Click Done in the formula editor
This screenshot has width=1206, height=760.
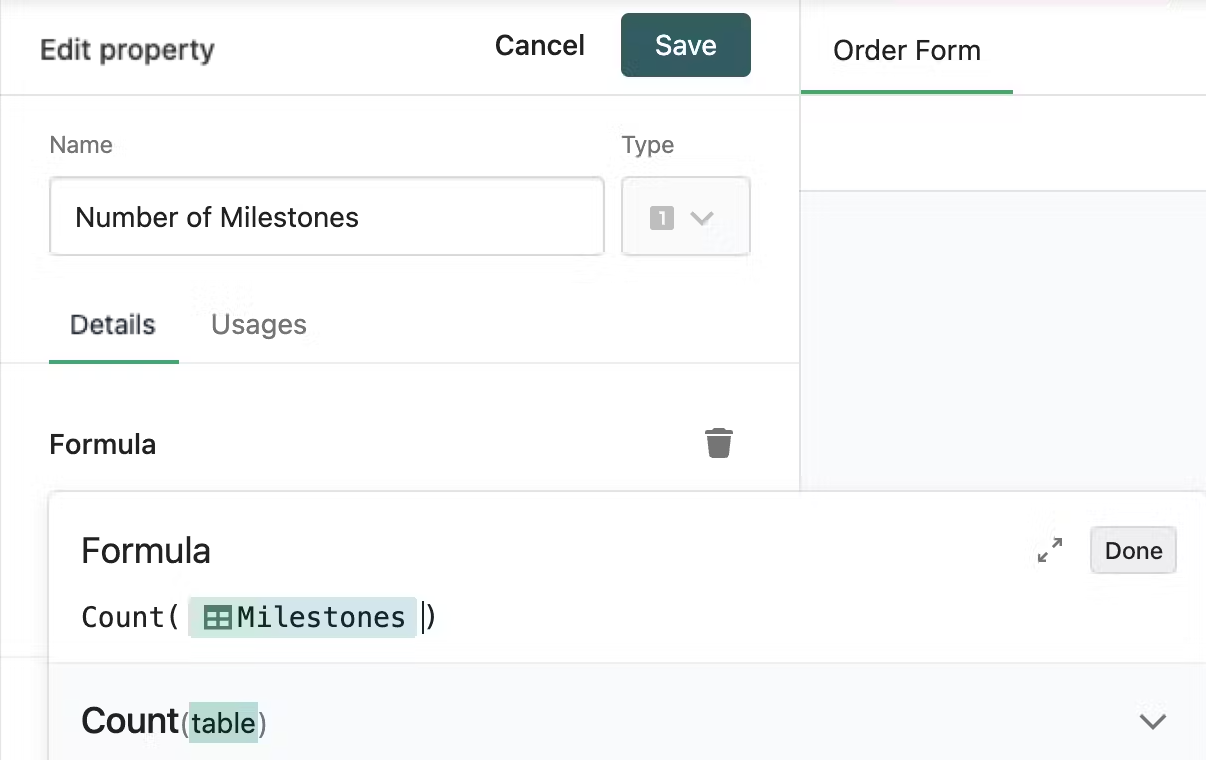click(x=1133, y=551)
